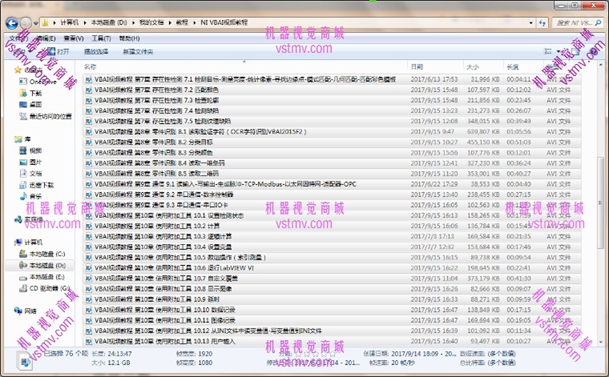The height and width of the screenshot is (377, 609).
Task: Select 教程 in the address breadcrumb
Action: pos(182,23)
